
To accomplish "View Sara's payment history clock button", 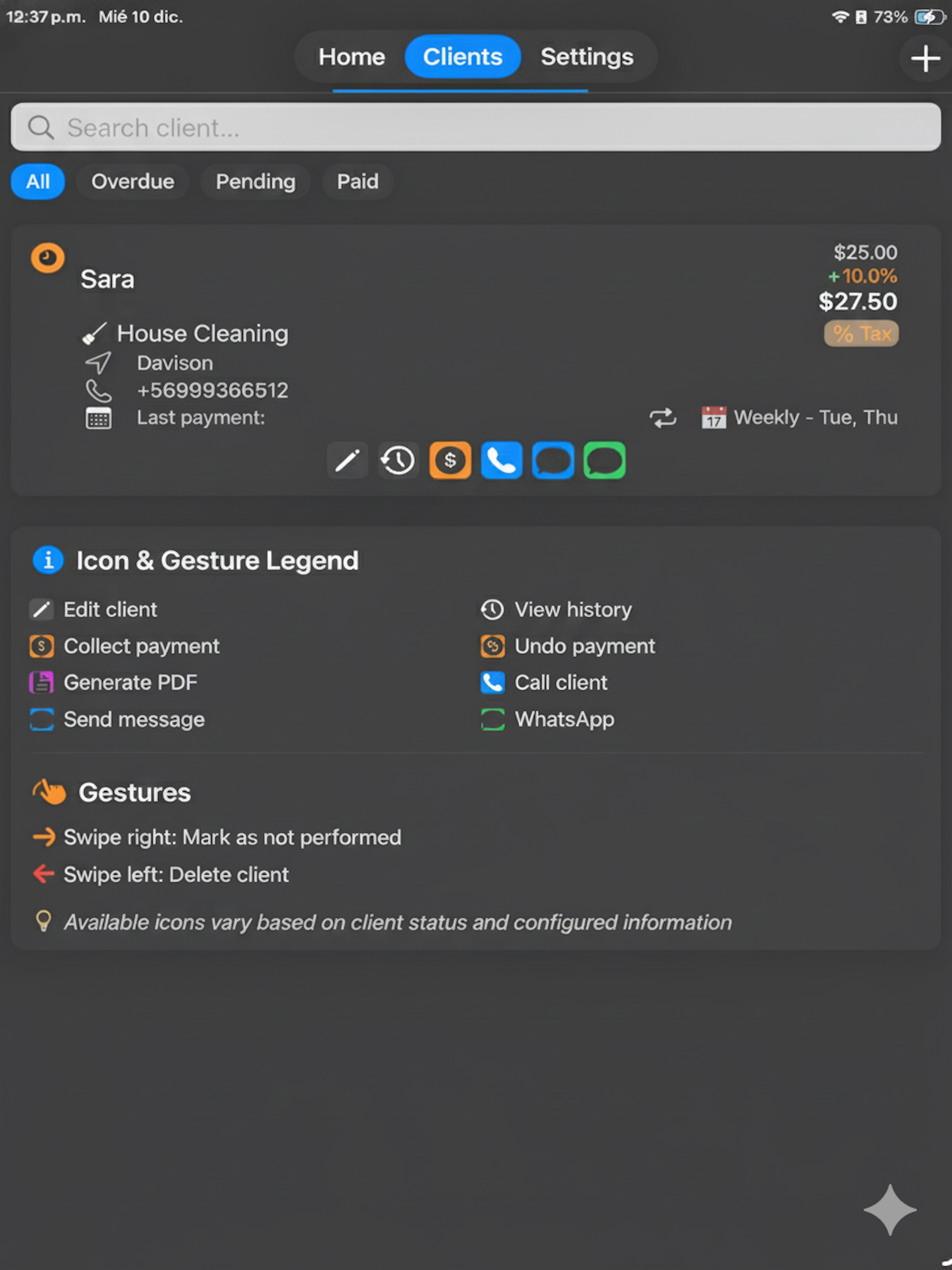I will 398,460.
